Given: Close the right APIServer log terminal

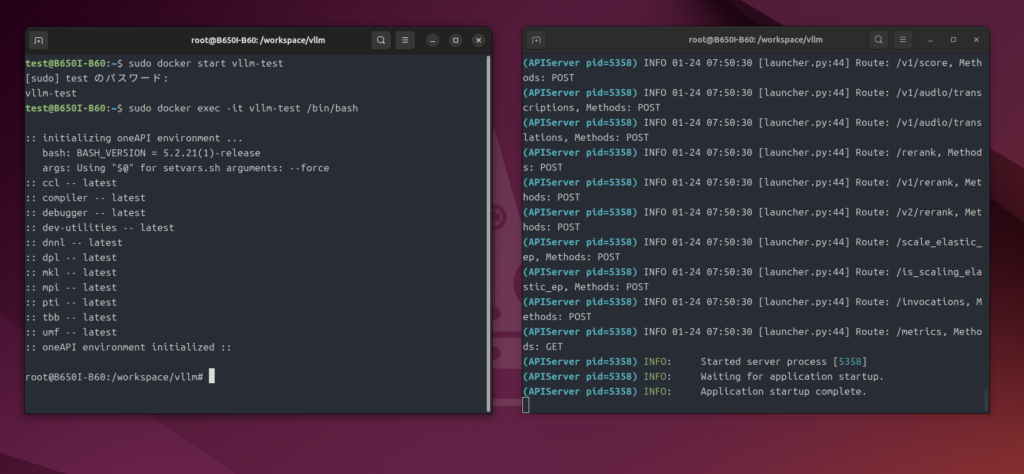Looking at the screenshot, I should 976,40.
